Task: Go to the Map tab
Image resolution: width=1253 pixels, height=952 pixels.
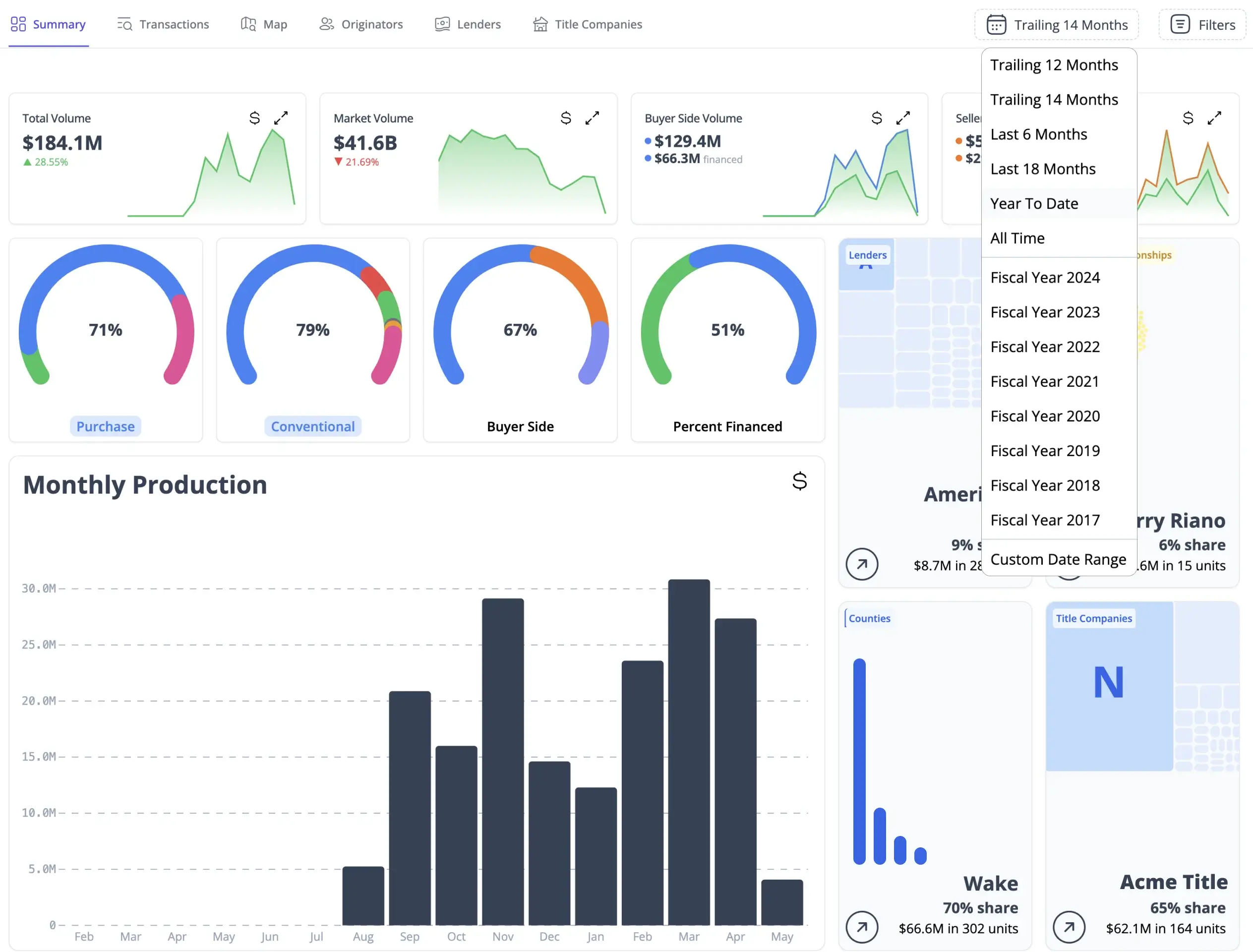Action: 264,24
